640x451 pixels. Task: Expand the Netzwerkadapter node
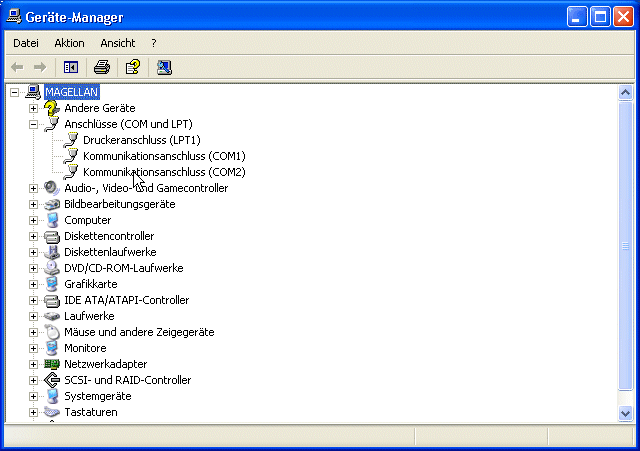pyautogui.click(x=33, y=364)
